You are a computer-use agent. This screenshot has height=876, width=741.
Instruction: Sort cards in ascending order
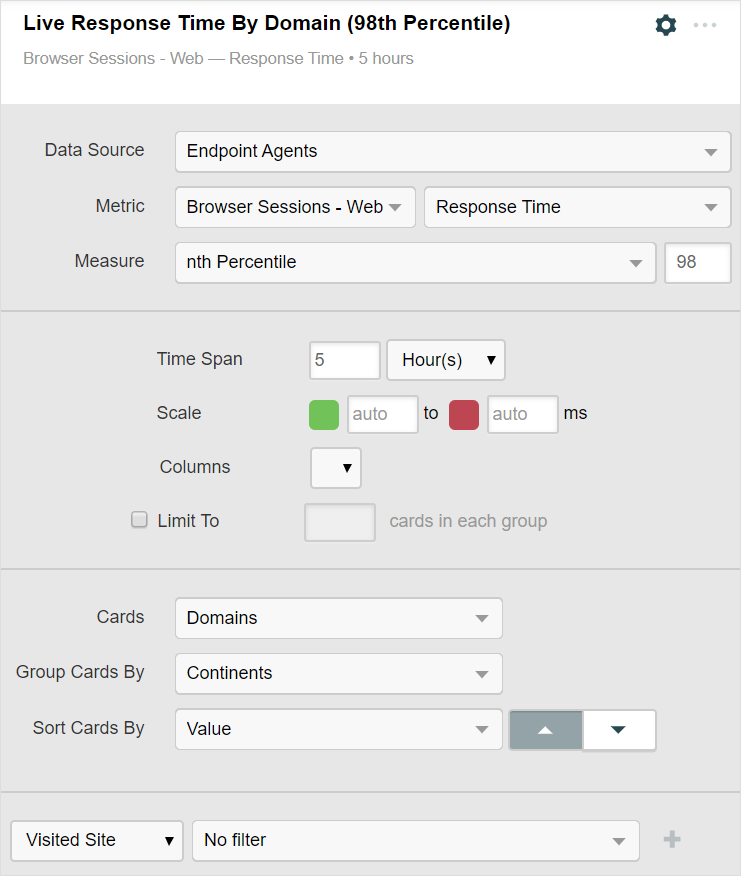pyautogui.click(x=545, y=730)
